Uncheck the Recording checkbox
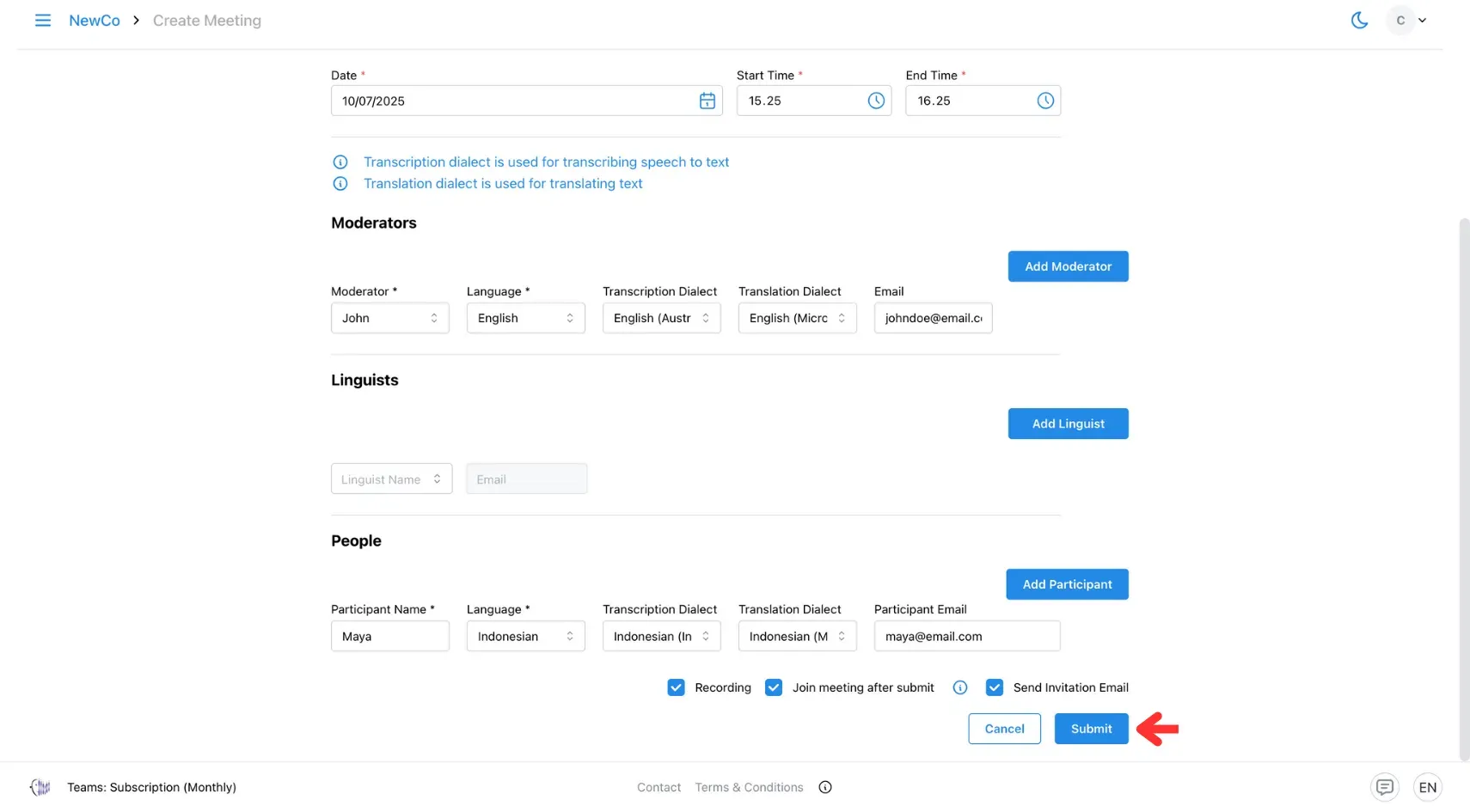1470x812 pixels. point(677,687)
